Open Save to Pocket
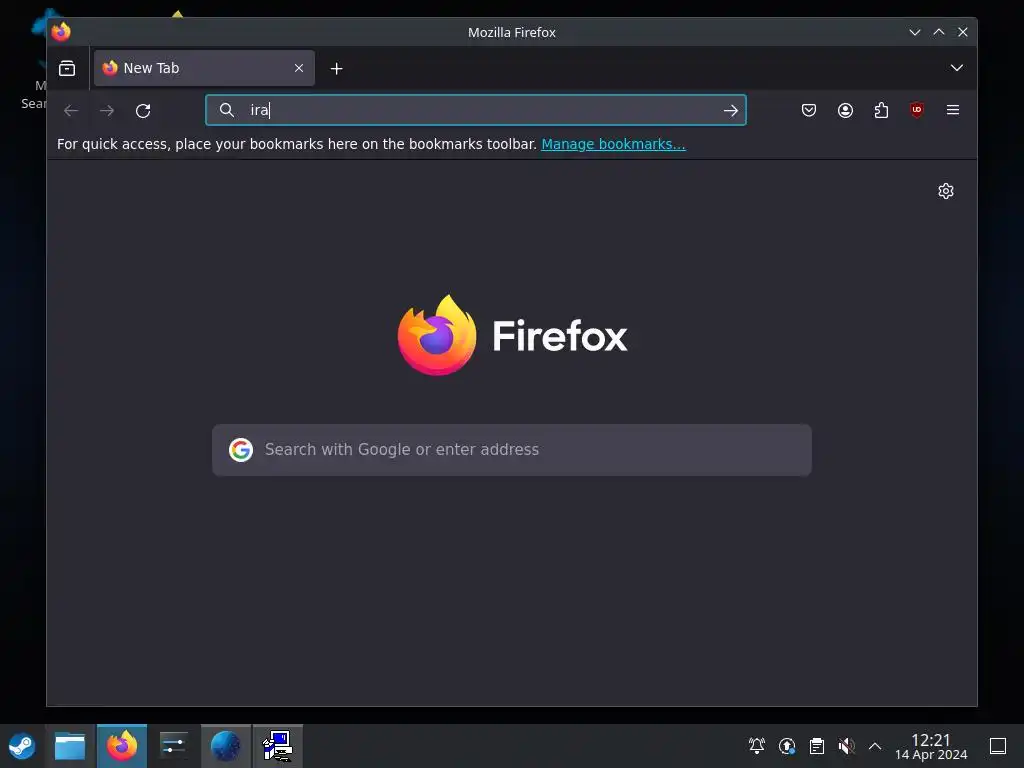The height and width of the screenshot is (768, 1024). 808,110
